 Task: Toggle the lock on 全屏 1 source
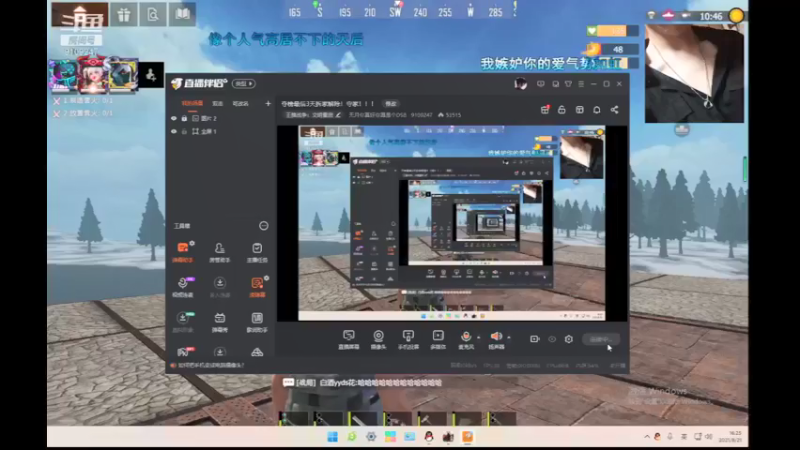(184, 132)
